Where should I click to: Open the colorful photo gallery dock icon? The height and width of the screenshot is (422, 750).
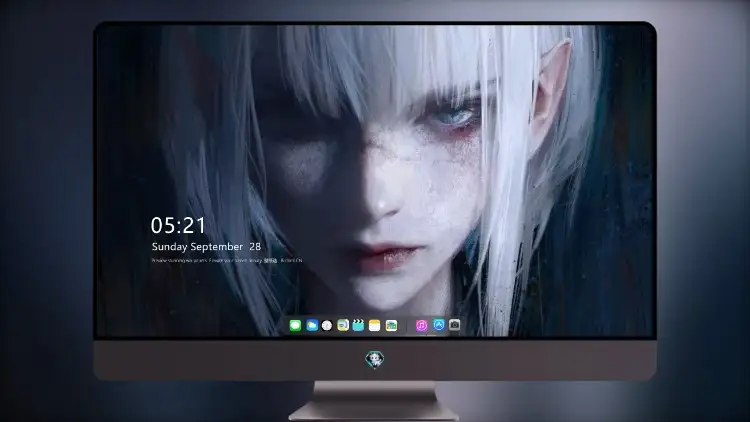[x=391, y=325]
